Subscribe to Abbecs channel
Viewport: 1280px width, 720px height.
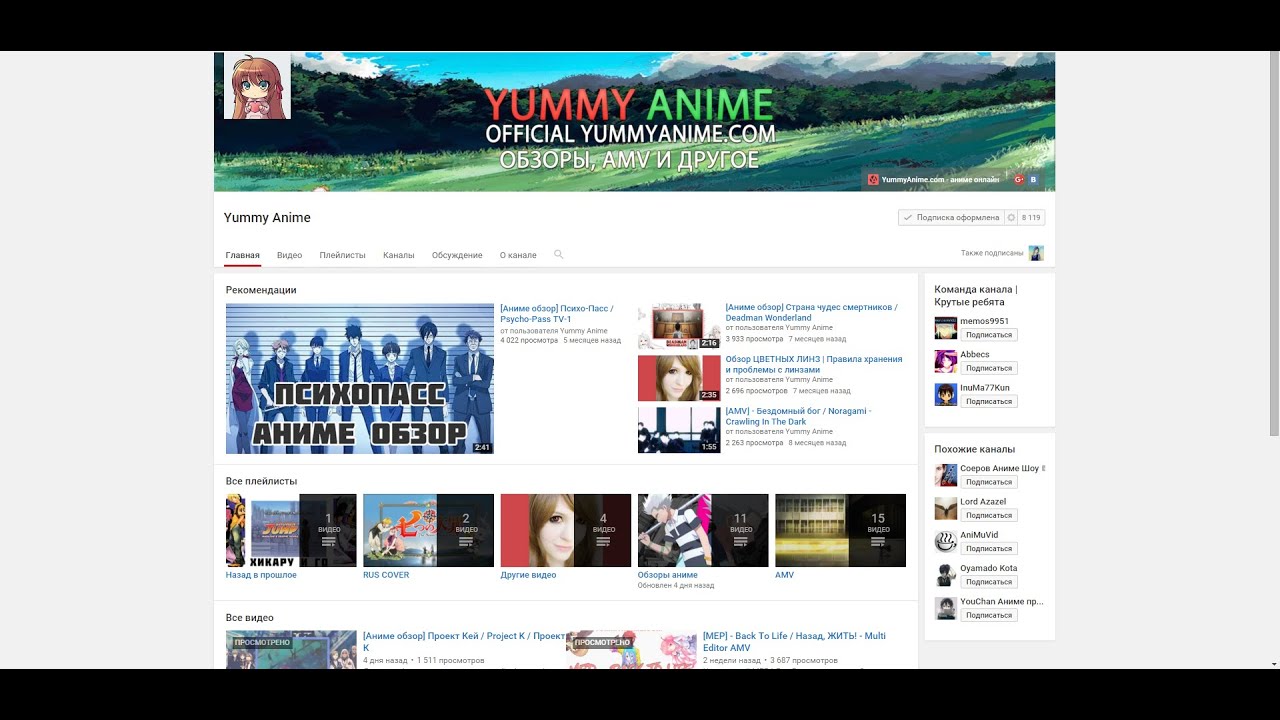(x=989, y=368)
